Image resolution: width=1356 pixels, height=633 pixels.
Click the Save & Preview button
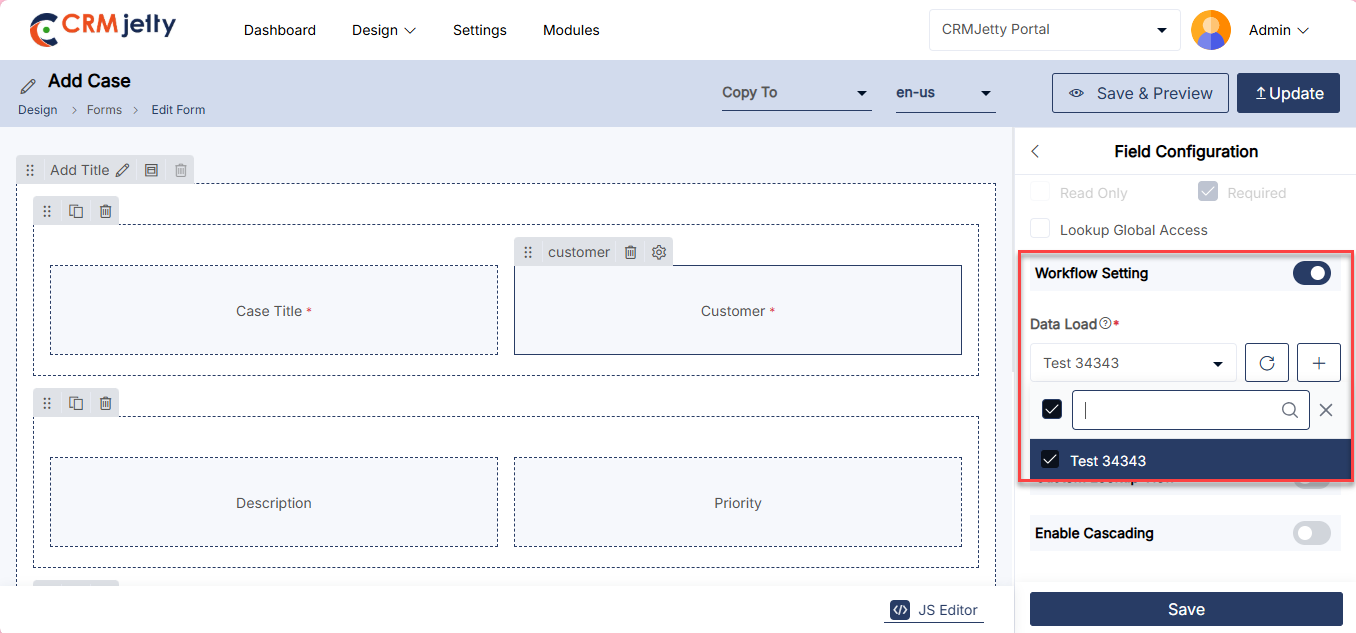tap(1140, 93)
